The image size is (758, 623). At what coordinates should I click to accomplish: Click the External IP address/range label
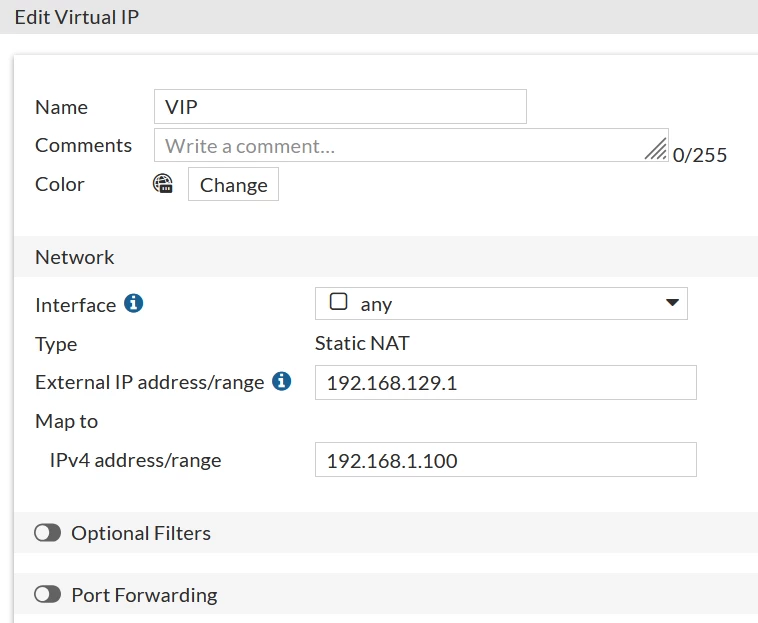point(150,382)
